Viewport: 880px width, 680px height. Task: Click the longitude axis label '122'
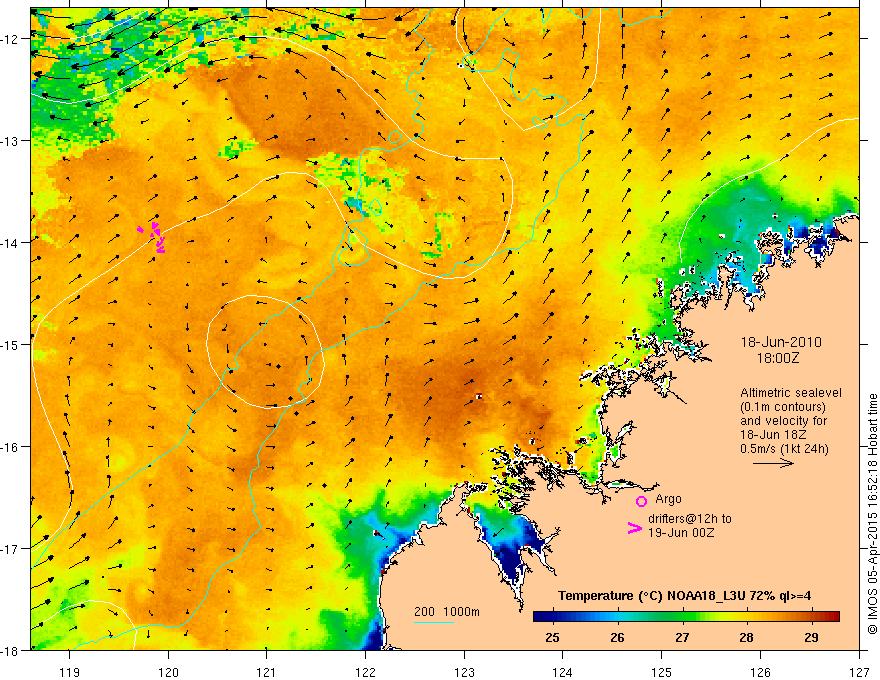tap(365, 672)
